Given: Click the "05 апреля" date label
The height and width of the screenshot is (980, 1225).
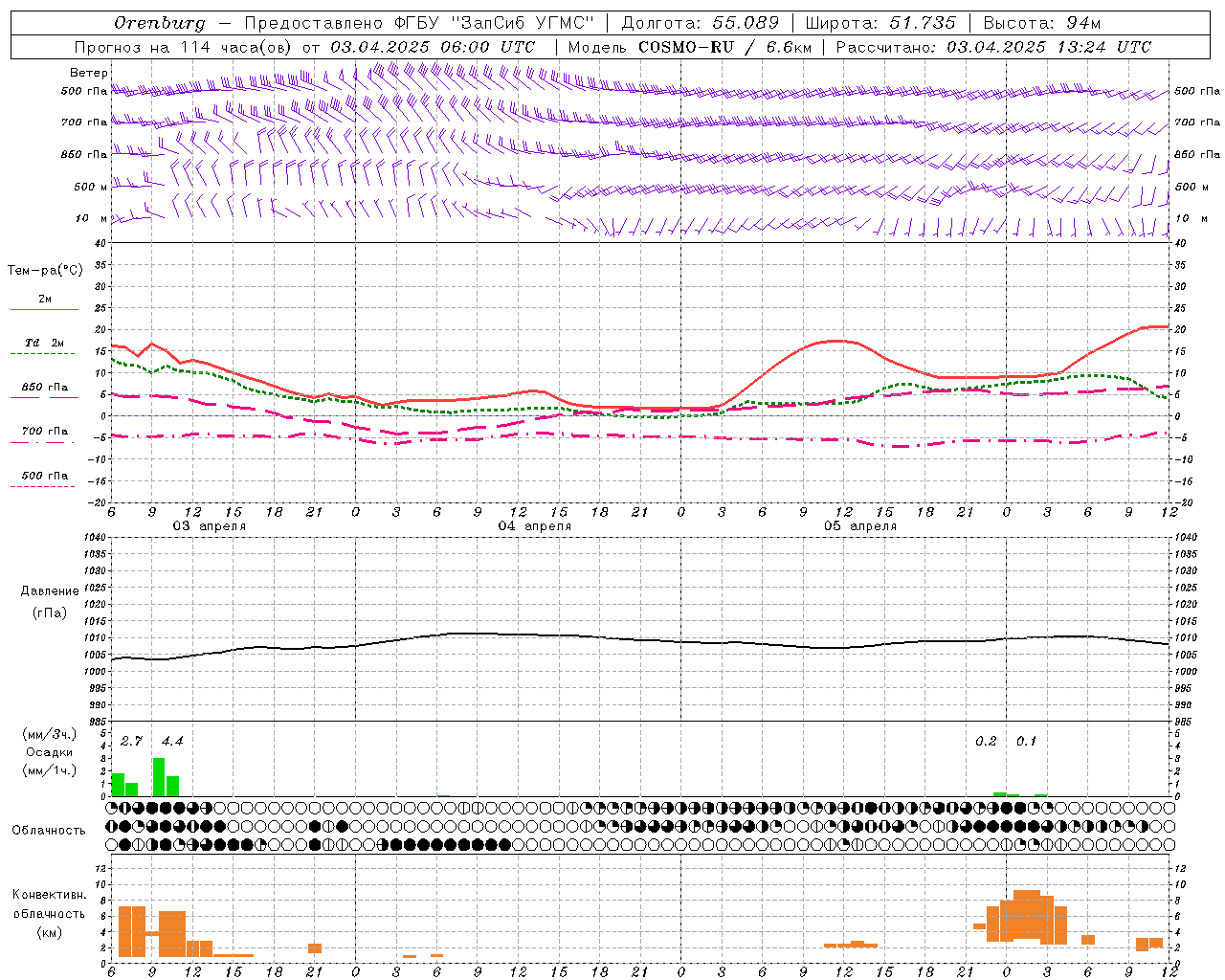Looking at the screenshot, I should point(859,526).
